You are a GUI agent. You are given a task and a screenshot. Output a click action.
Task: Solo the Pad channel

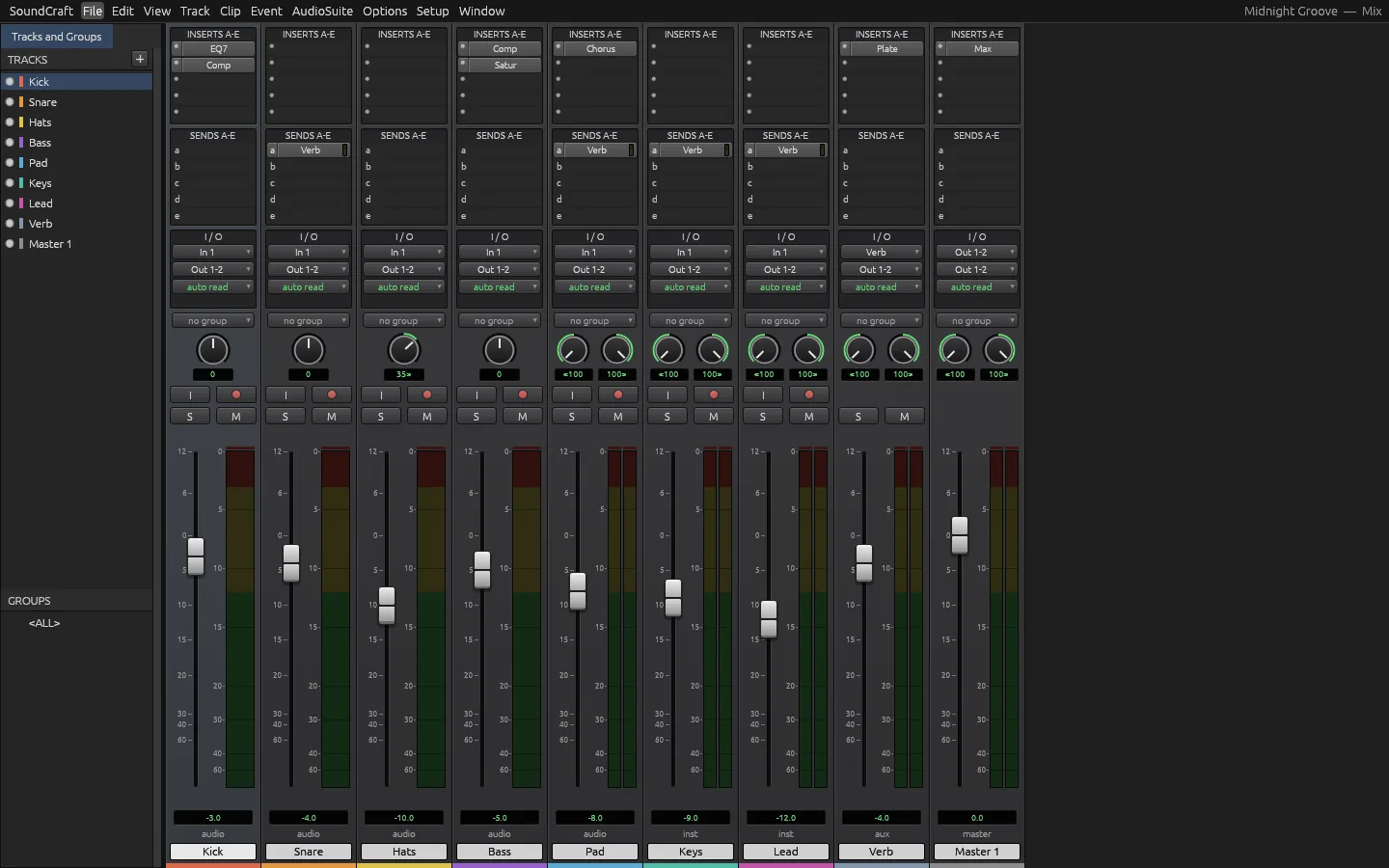pyautogui.click(x=572, y=417)
